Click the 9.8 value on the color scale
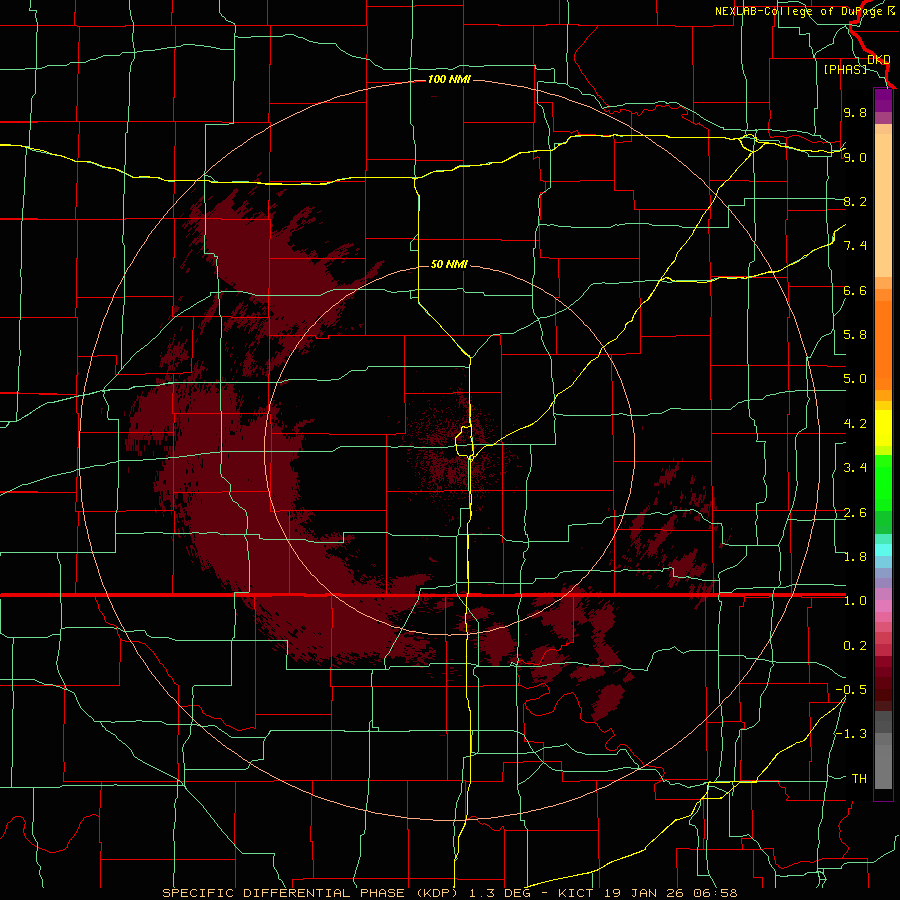Image resolution: width=900 pixels, height=900 pixels. pos(855,112)
